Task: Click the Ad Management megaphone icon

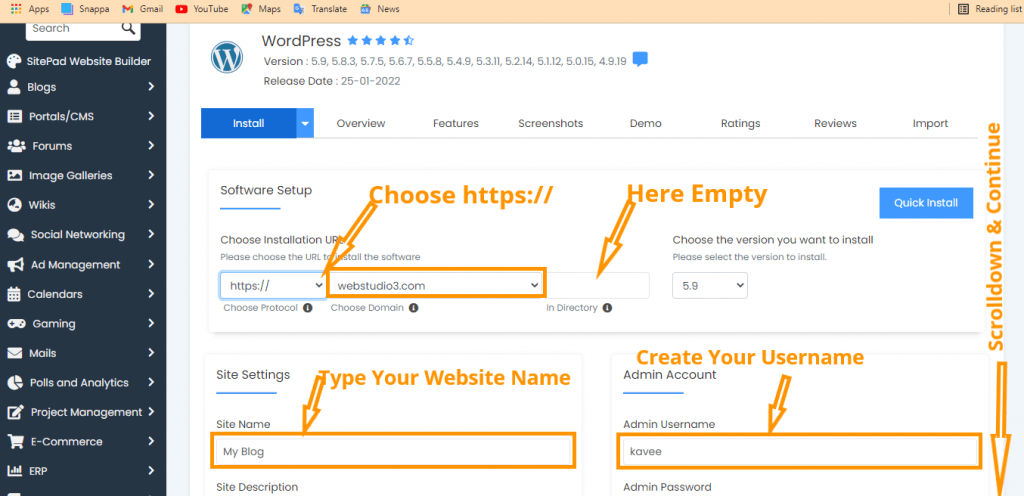Action: pyautogui.click(x=15, y=264)
